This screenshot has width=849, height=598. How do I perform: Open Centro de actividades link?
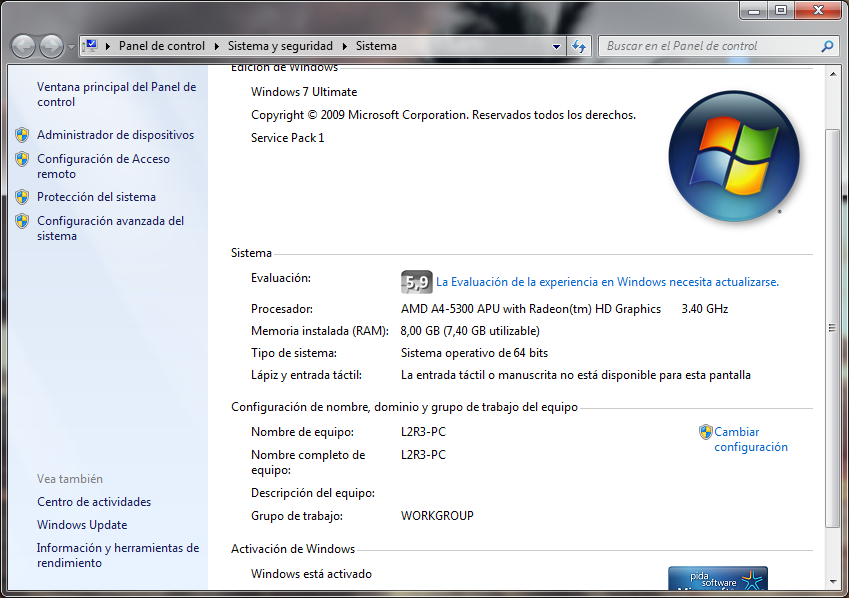click(x=94, y=502)
